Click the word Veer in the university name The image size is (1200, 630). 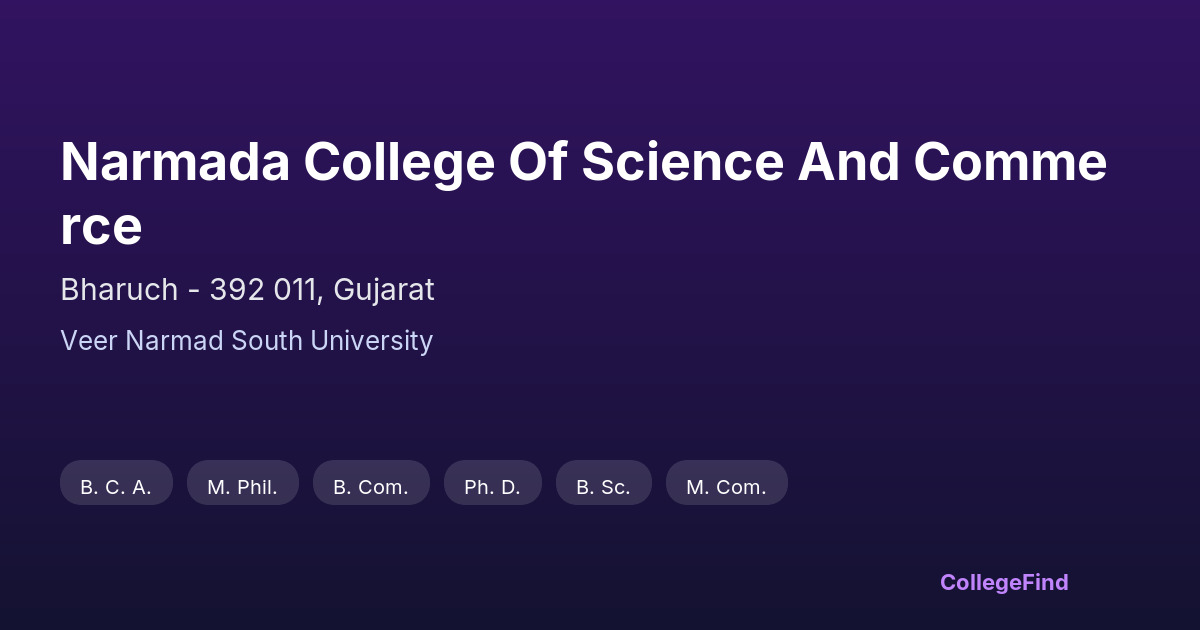[x=89, y=341]
